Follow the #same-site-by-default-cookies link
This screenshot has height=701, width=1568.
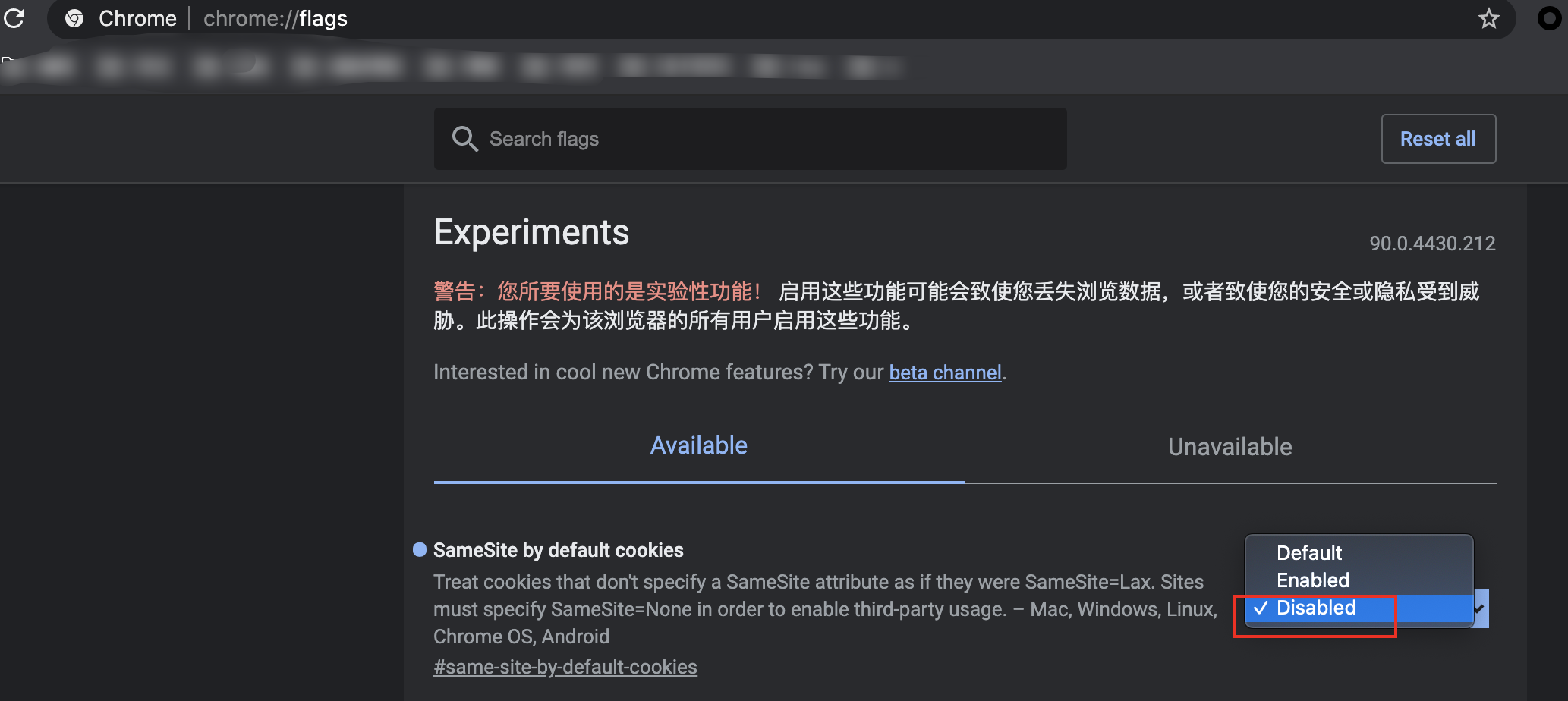565,666
